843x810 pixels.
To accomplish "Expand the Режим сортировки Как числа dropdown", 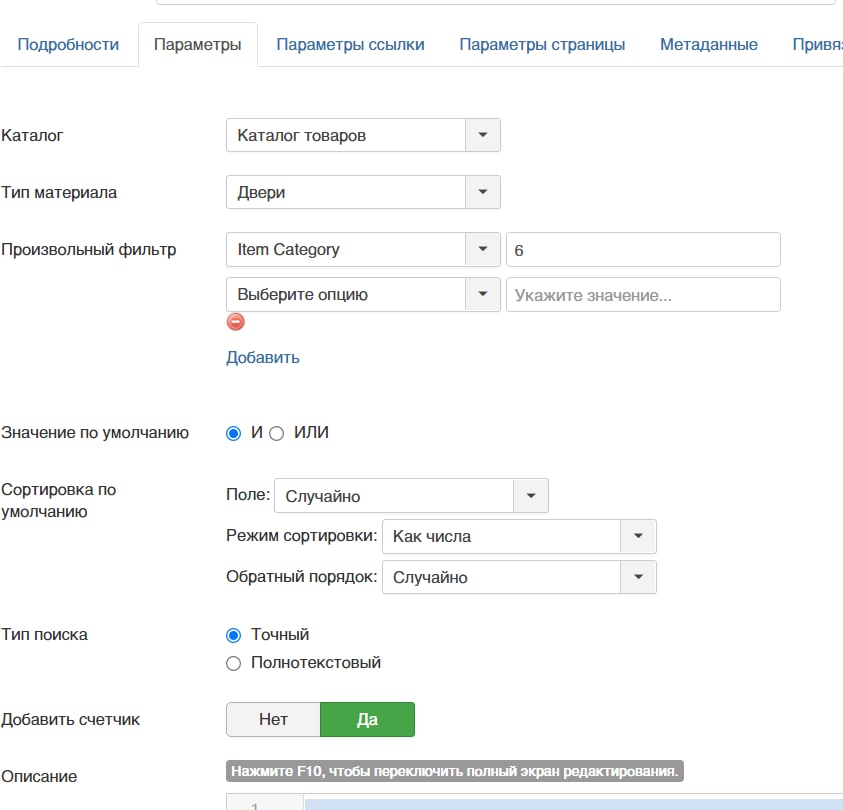I will point(519,536).
